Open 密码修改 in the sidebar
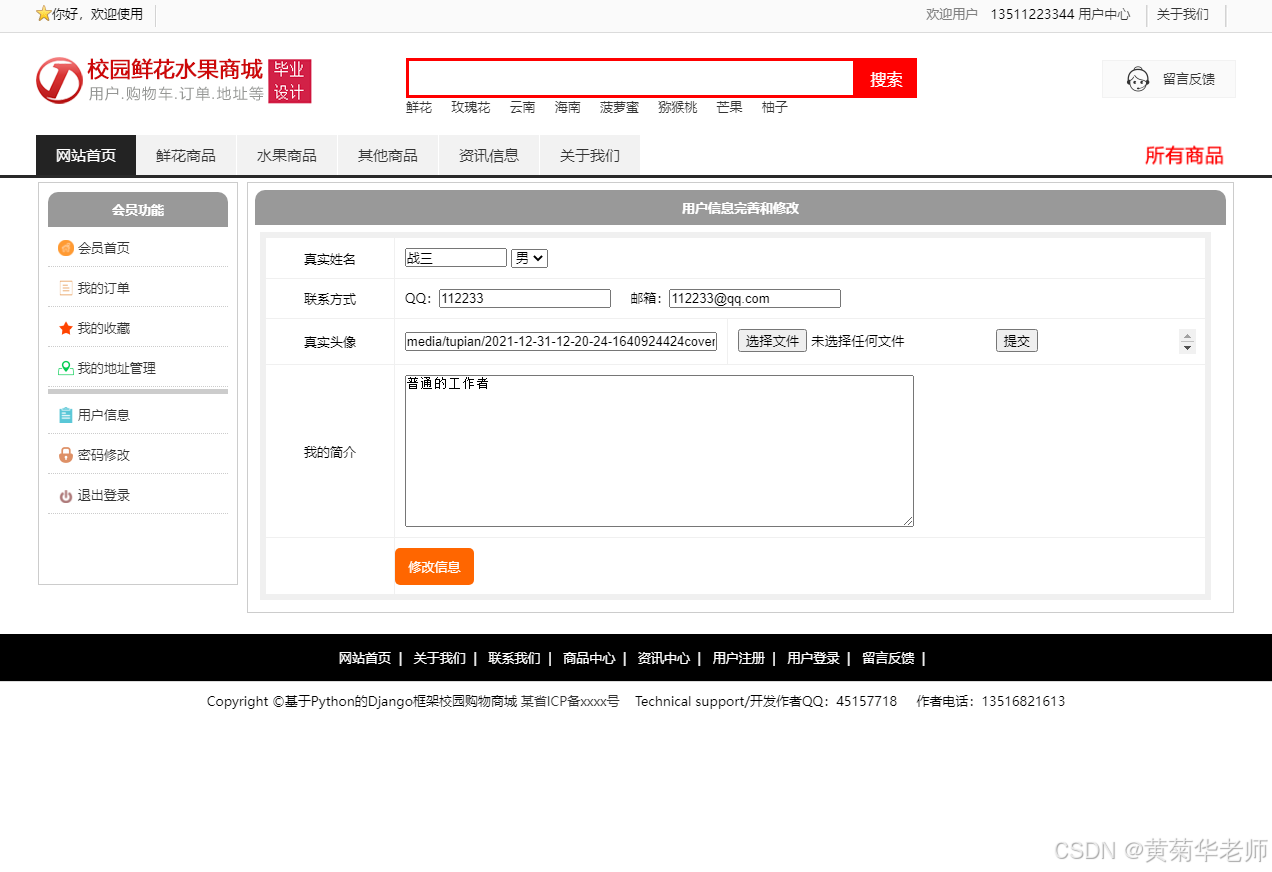Image resolution: width=1272 pixels, height=872 pixels. coord(104,455)
